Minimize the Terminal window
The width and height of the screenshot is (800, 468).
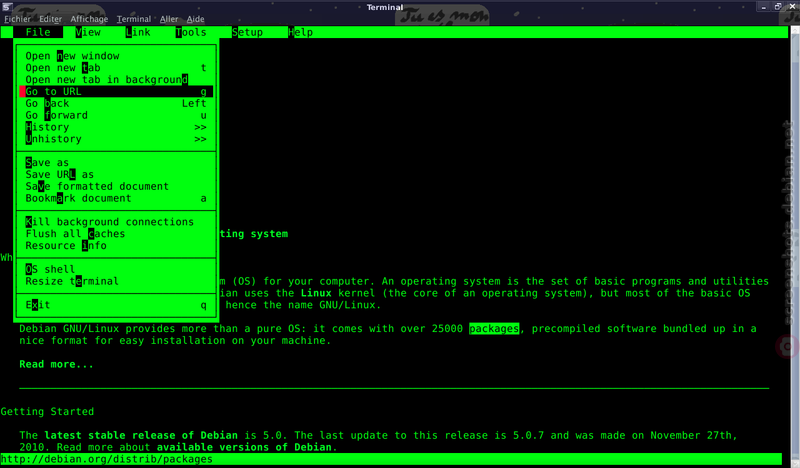(x=764, y=7)
